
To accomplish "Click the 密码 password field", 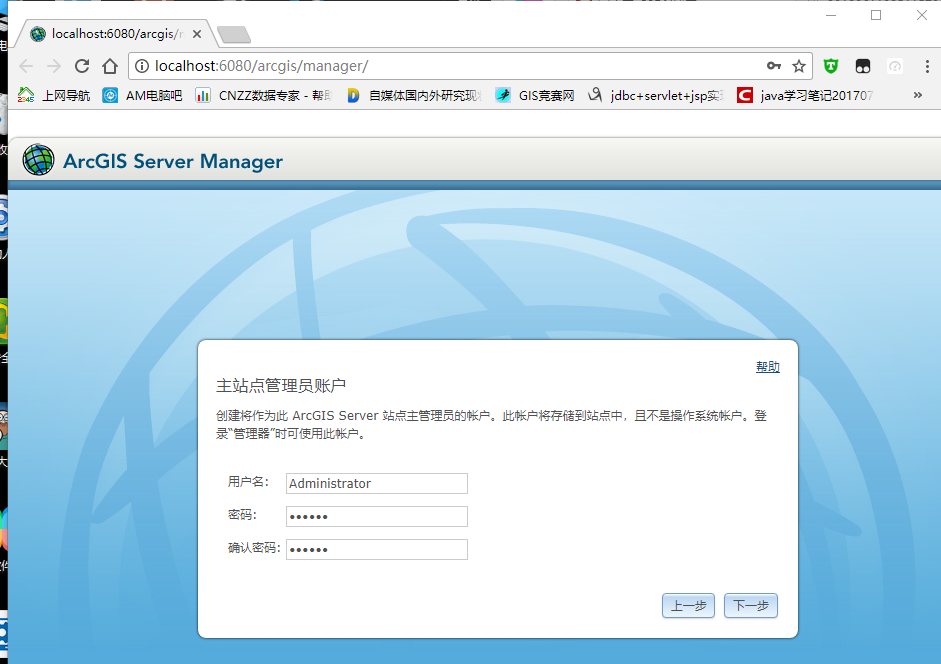I will (377, 516).
